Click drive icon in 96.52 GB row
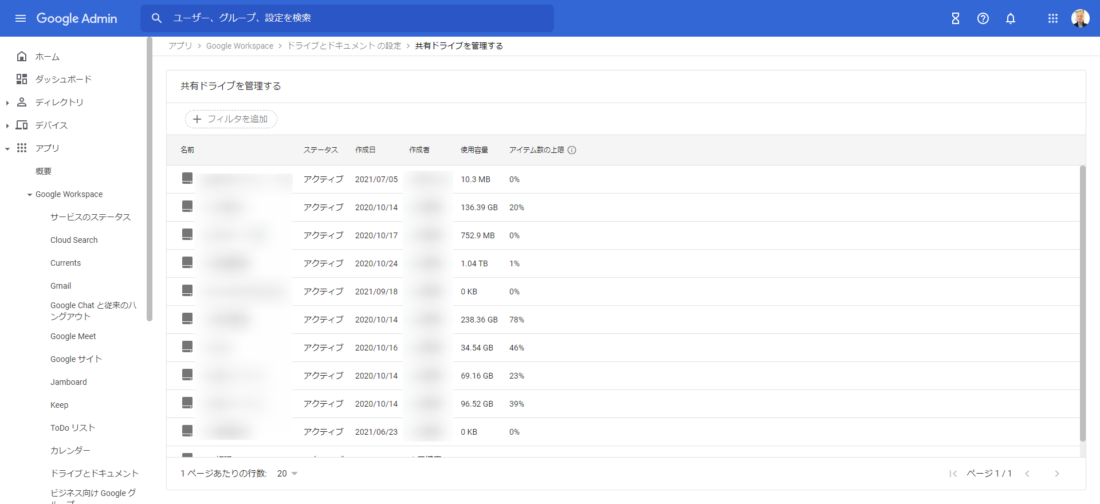Image resolution: width=1100 pixels, height=504 pixels. click(187, 403)
